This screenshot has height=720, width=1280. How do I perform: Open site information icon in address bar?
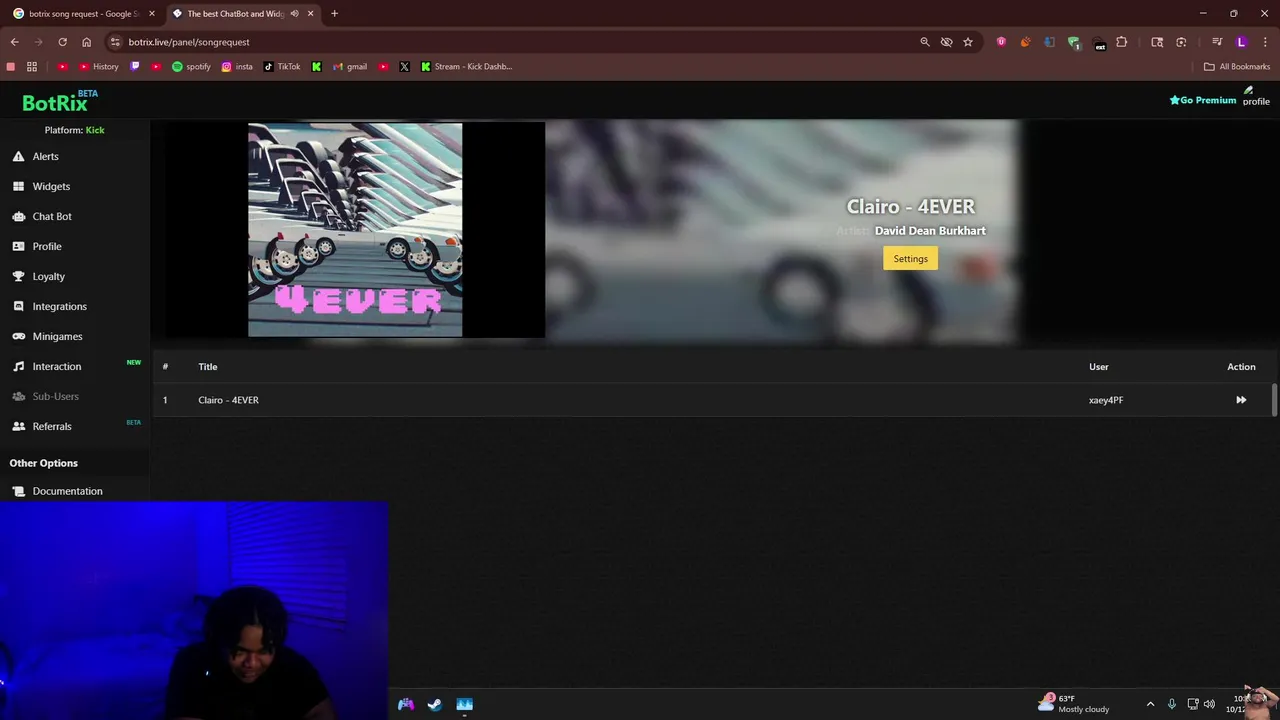[115, 42]
